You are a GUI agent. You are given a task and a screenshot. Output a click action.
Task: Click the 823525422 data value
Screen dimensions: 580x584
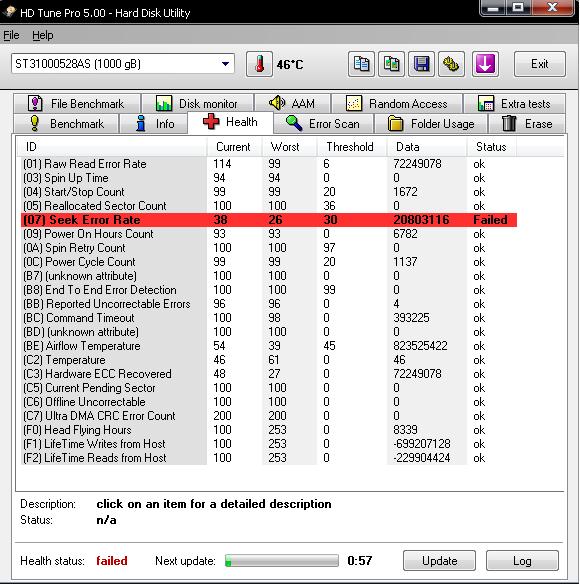click(420, 346)
